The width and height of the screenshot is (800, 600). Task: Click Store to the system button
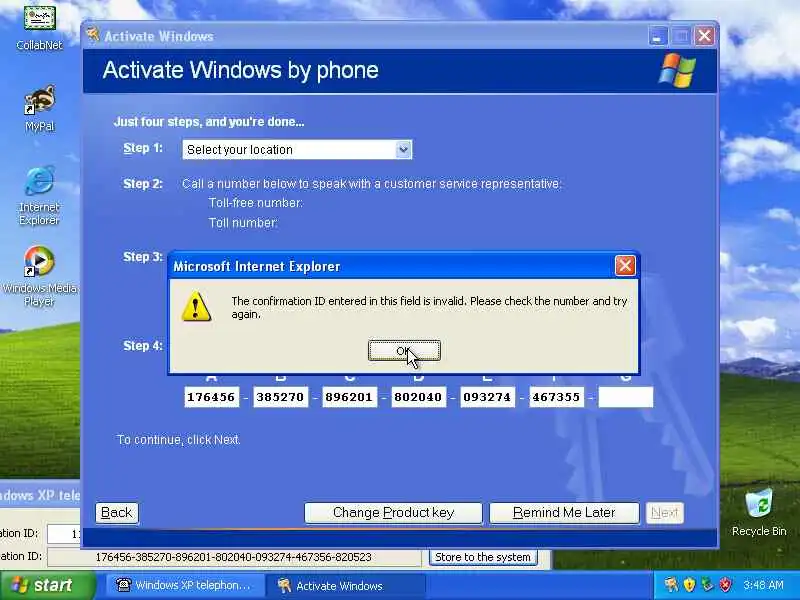click(483, 557)
